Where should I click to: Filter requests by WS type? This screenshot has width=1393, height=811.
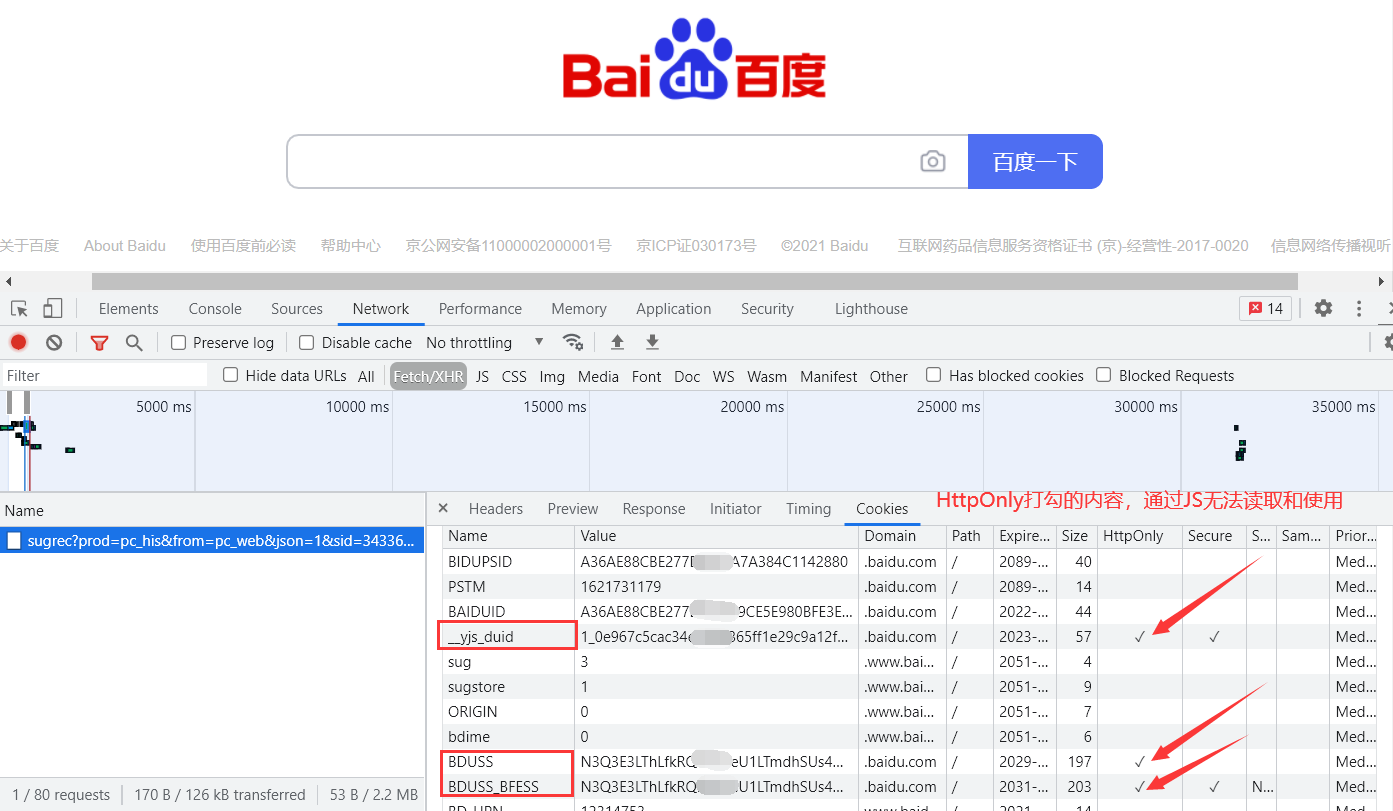pyautogui.click(x=723, y=376)
